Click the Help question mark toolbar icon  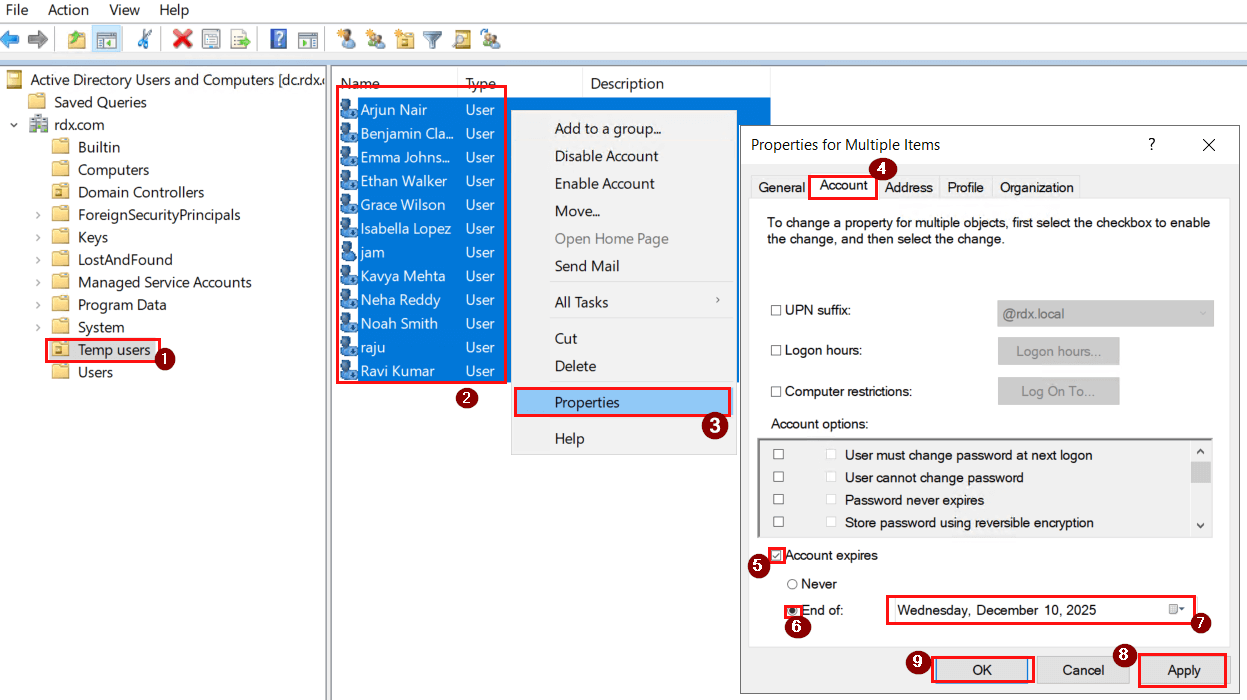click(x=280, y=39)
